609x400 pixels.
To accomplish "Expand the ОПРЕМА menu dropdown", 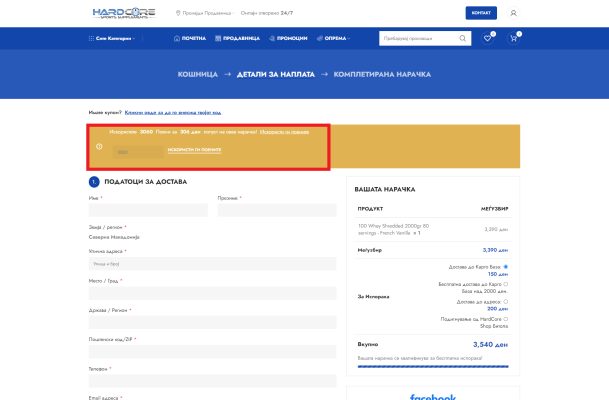I will coord(336,38).
